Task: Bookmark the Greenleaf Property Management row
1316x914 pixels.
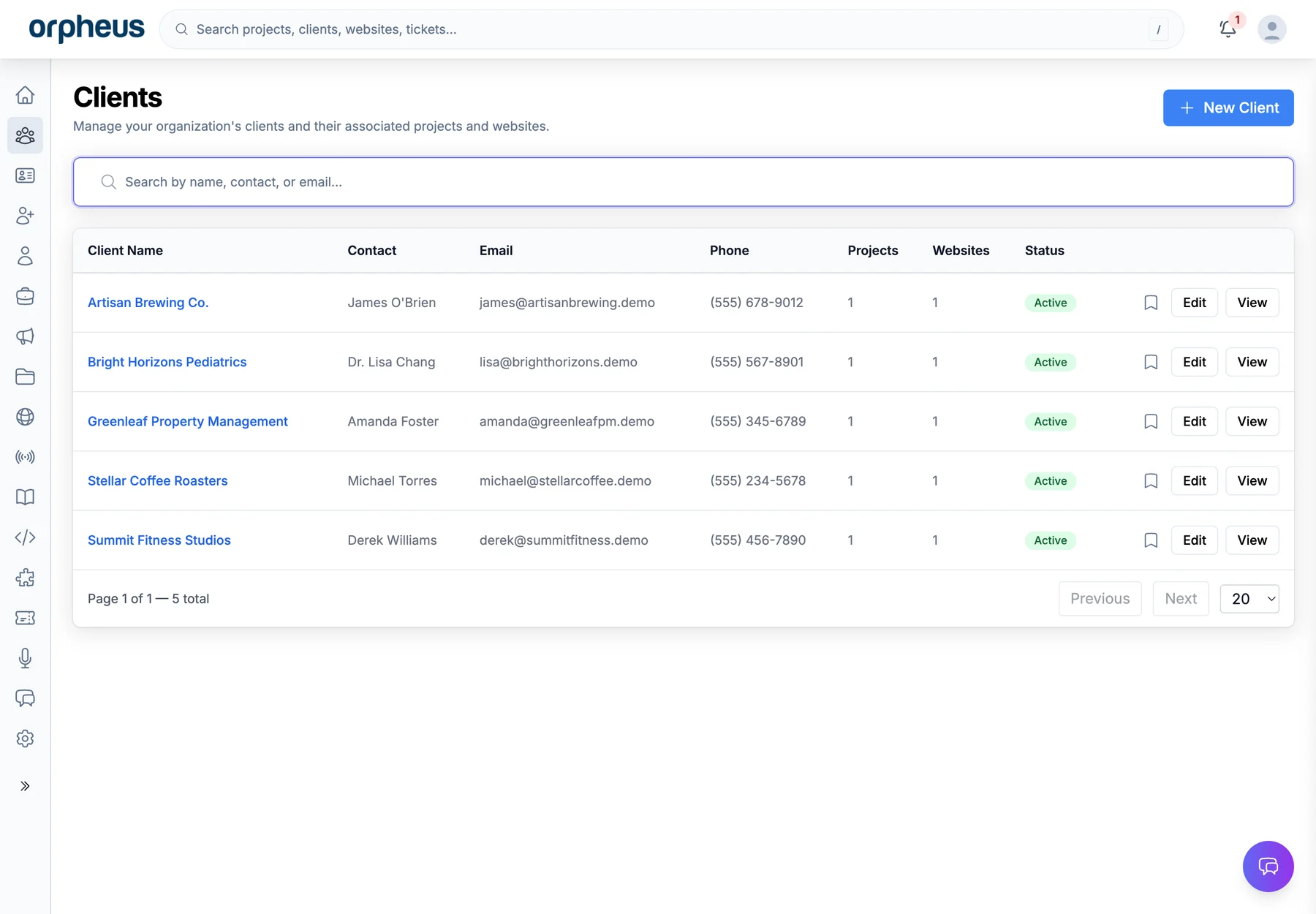Action: [1151, 421]
